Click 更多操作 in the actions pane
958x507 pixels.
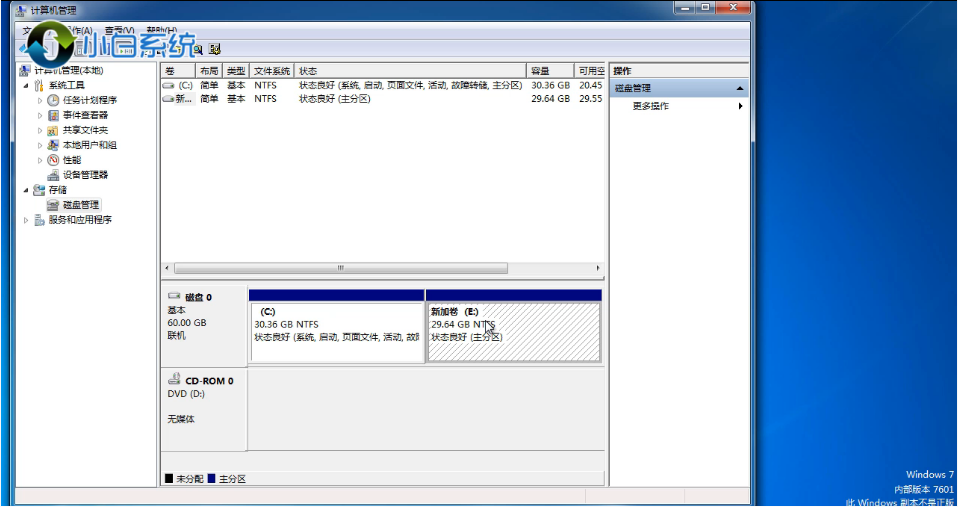pyautogui.click(x=651, y=106)
